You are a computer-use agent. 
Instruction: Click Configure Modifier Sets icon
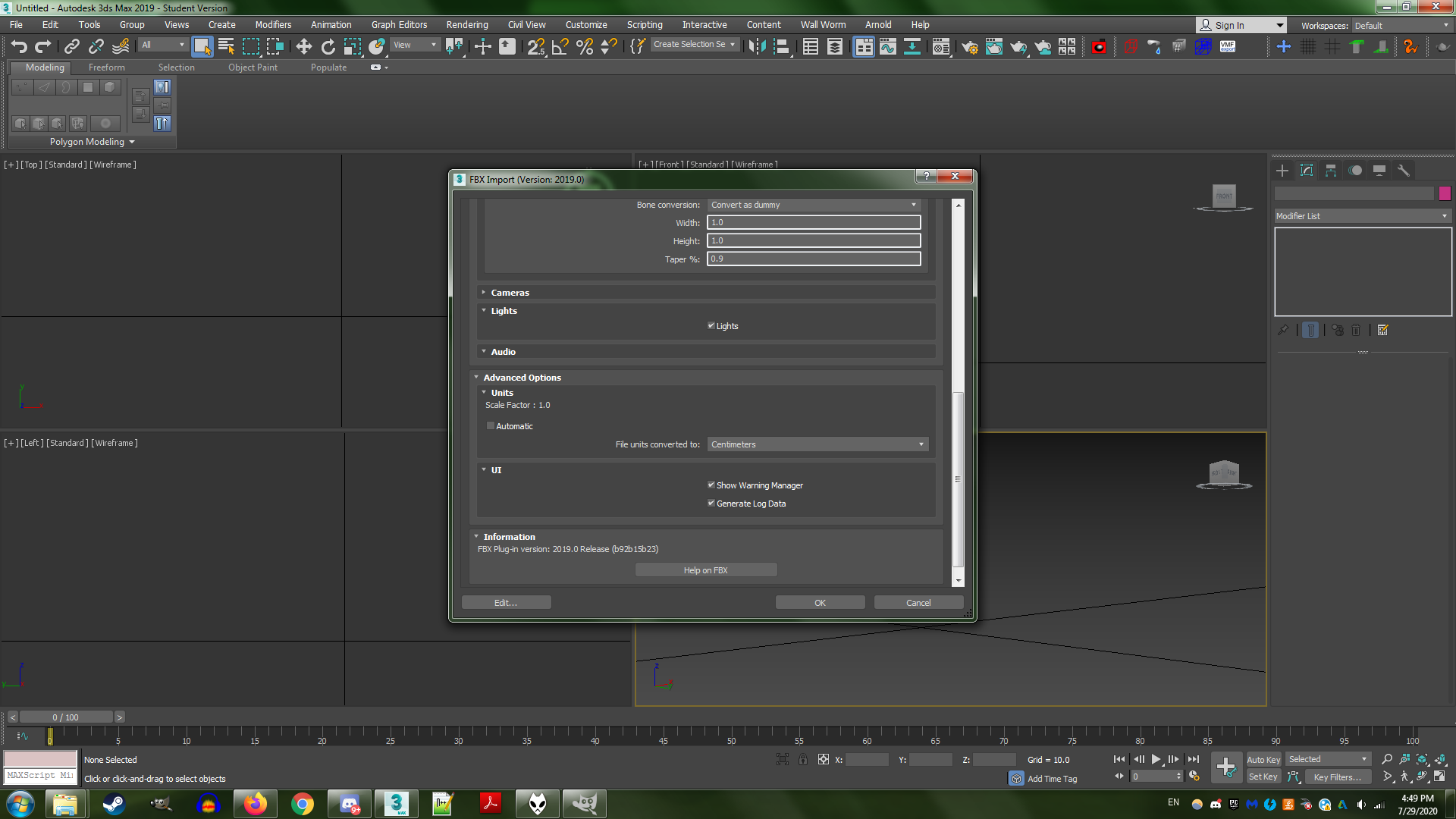click(1383, 330)
